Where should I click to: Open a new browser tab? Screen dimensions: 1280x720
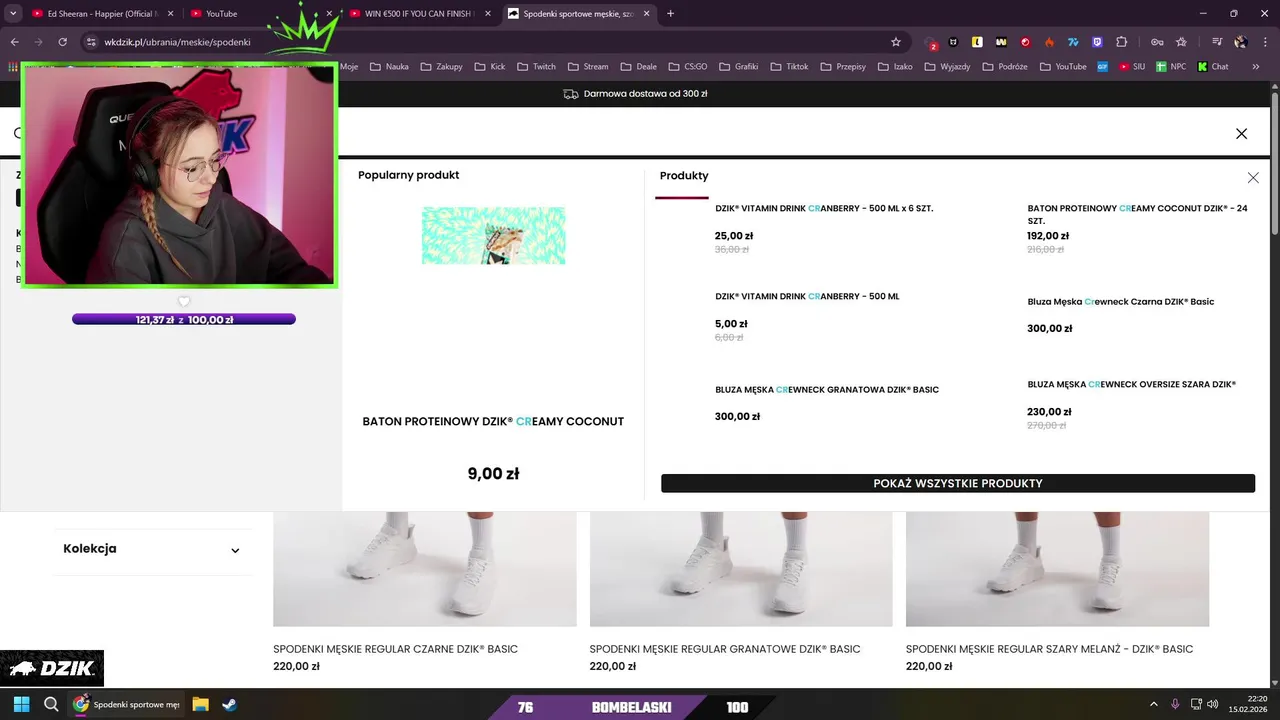pyautogui.click(x=670, y=14)
